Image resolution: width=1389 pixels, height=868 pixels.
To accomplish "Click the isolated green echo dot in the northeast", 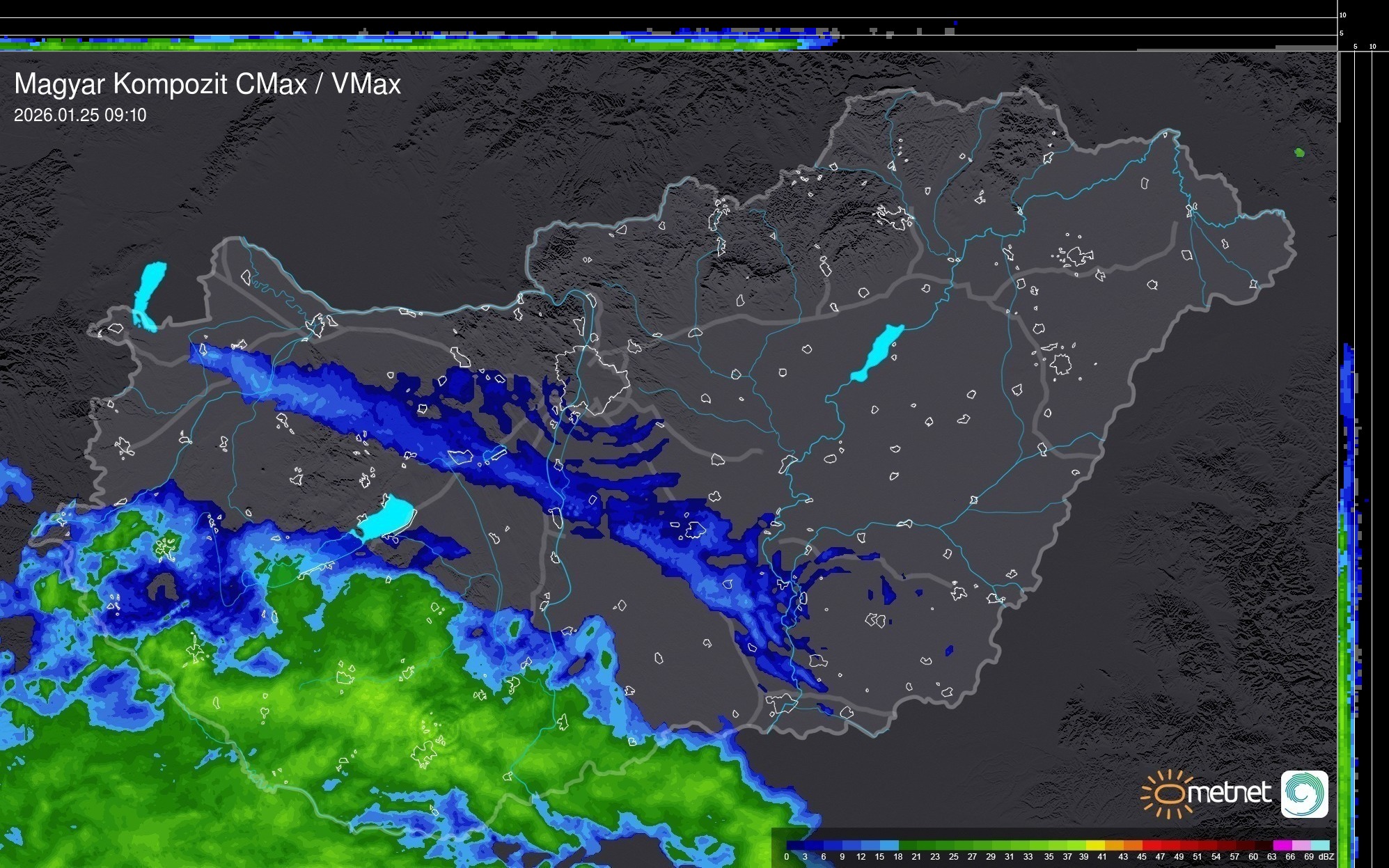I will (1298, 152).
